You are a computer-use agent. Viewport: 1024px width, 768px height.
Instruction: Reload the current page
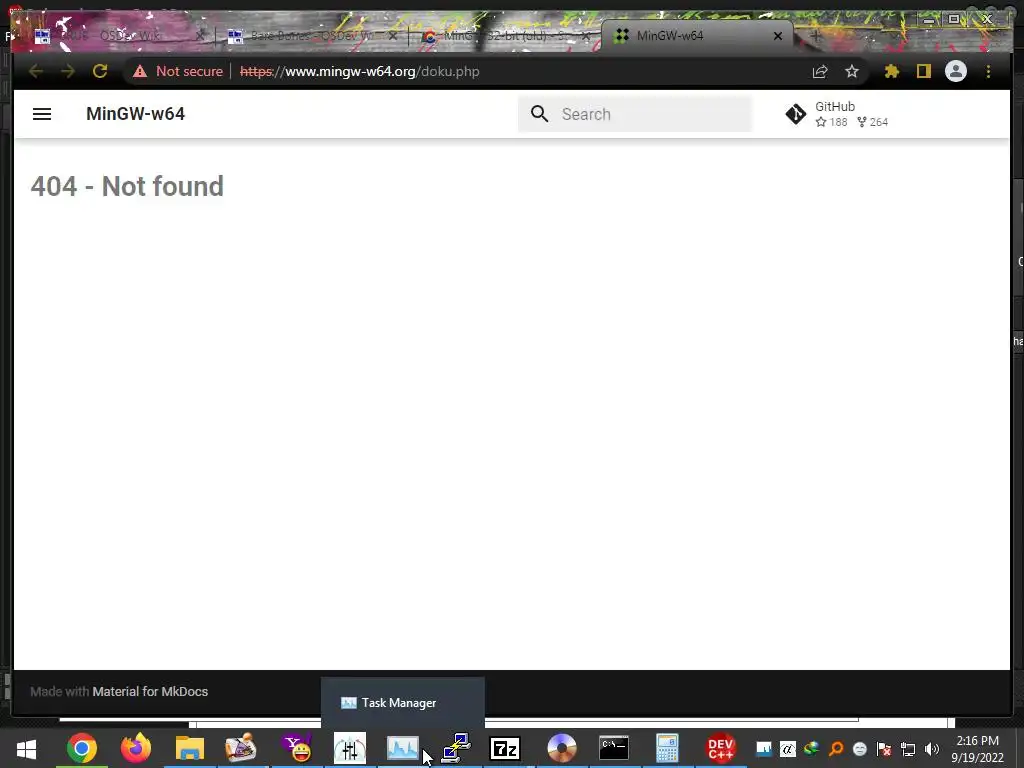100,71
